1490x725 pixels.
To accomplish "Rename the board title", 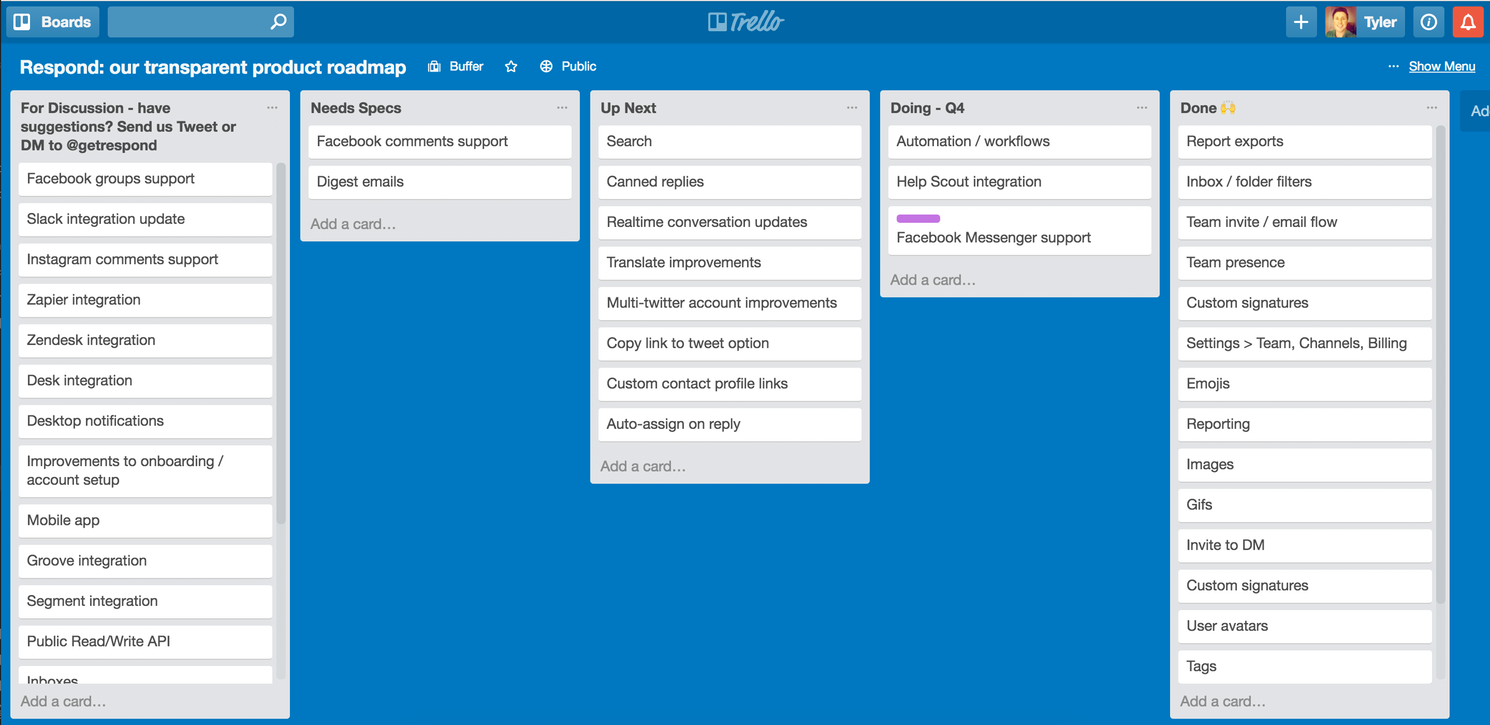I will [x=213, y=67].
